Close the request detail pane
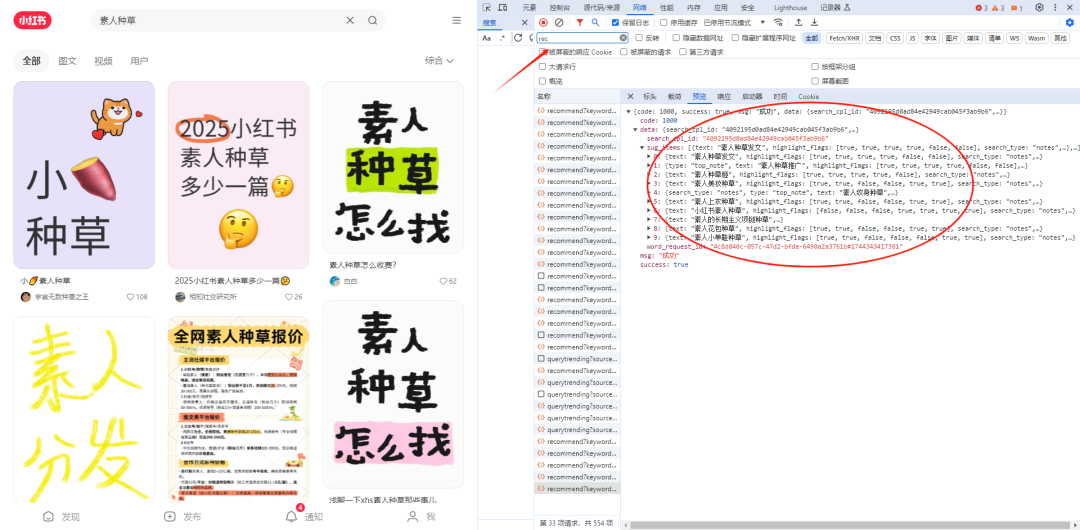The image size is (1080, 530). click(630, 96)
